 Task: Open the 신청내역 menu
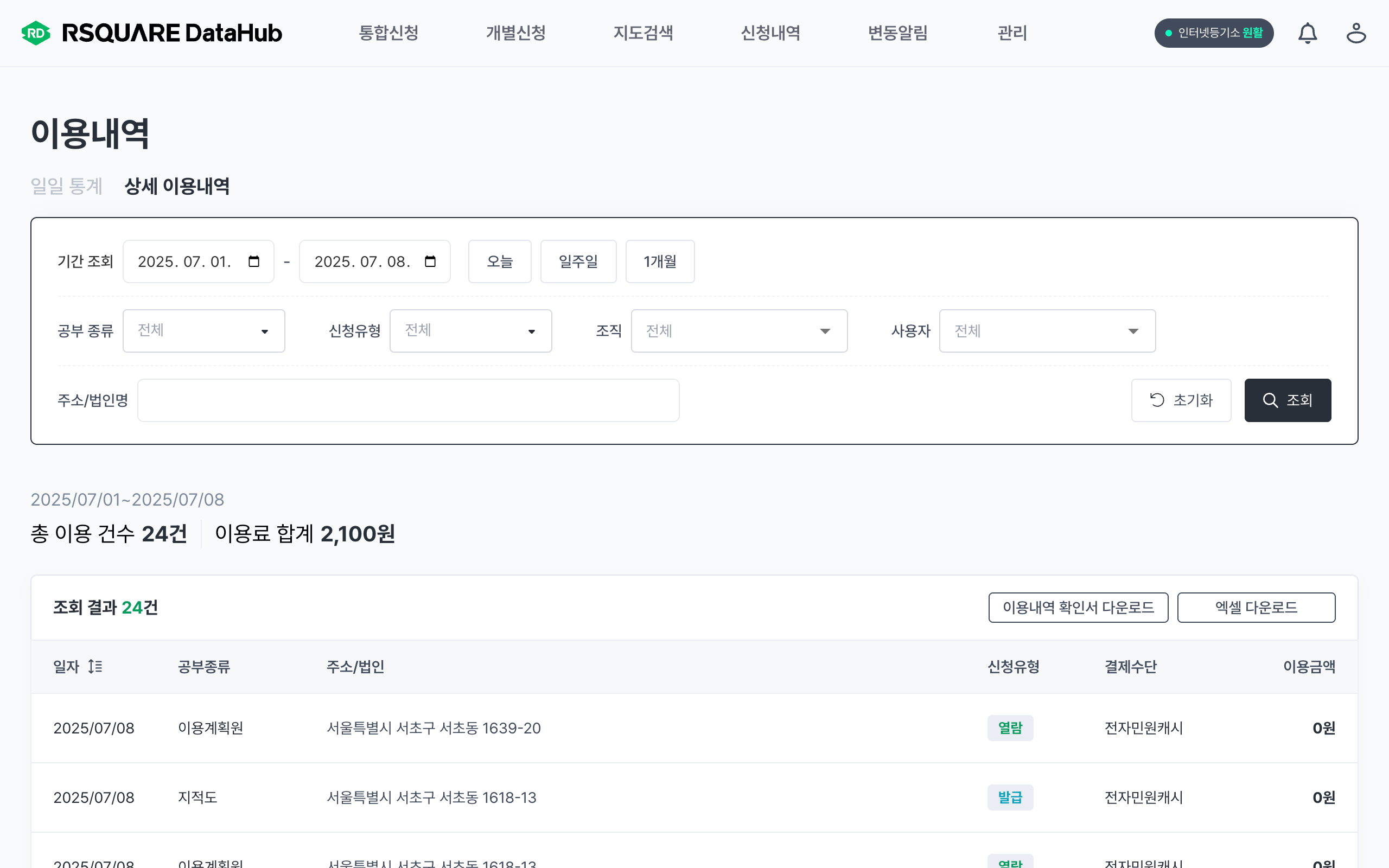click(770, 33)
